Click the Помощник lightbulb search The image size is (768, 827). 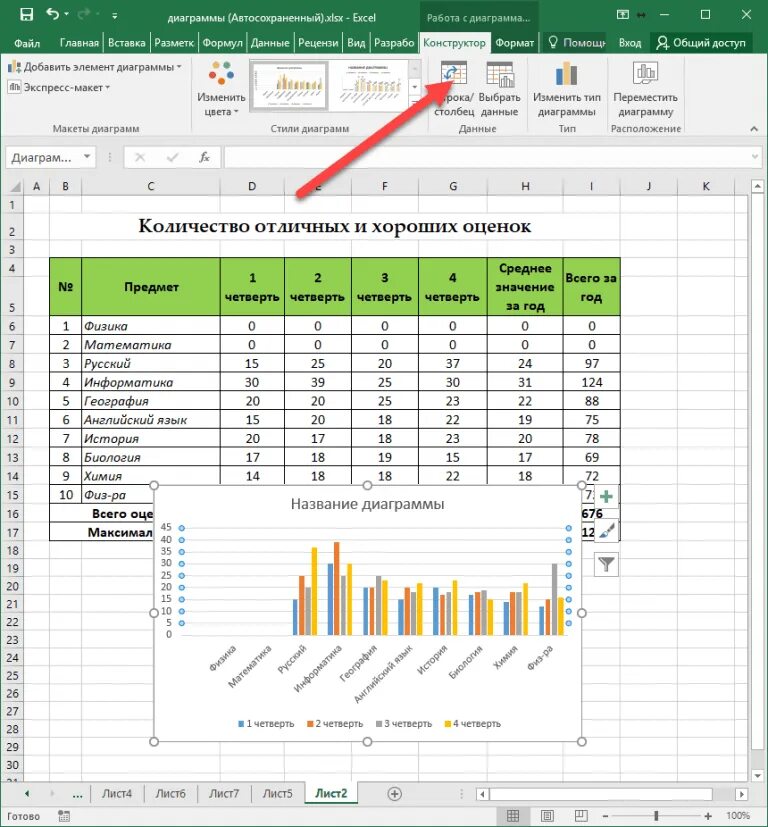(577, 43)
